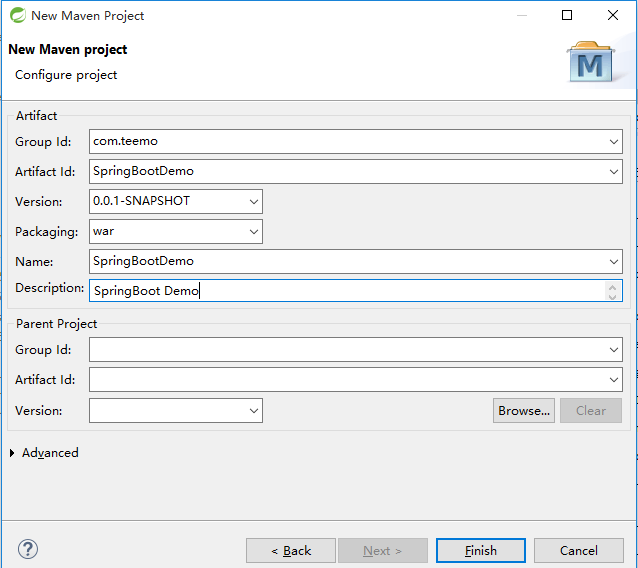Click the 'Configure project' subtitle text
The width and height of the screenshot is (638, 568).
pyautogui.click(x=66, y=75)
